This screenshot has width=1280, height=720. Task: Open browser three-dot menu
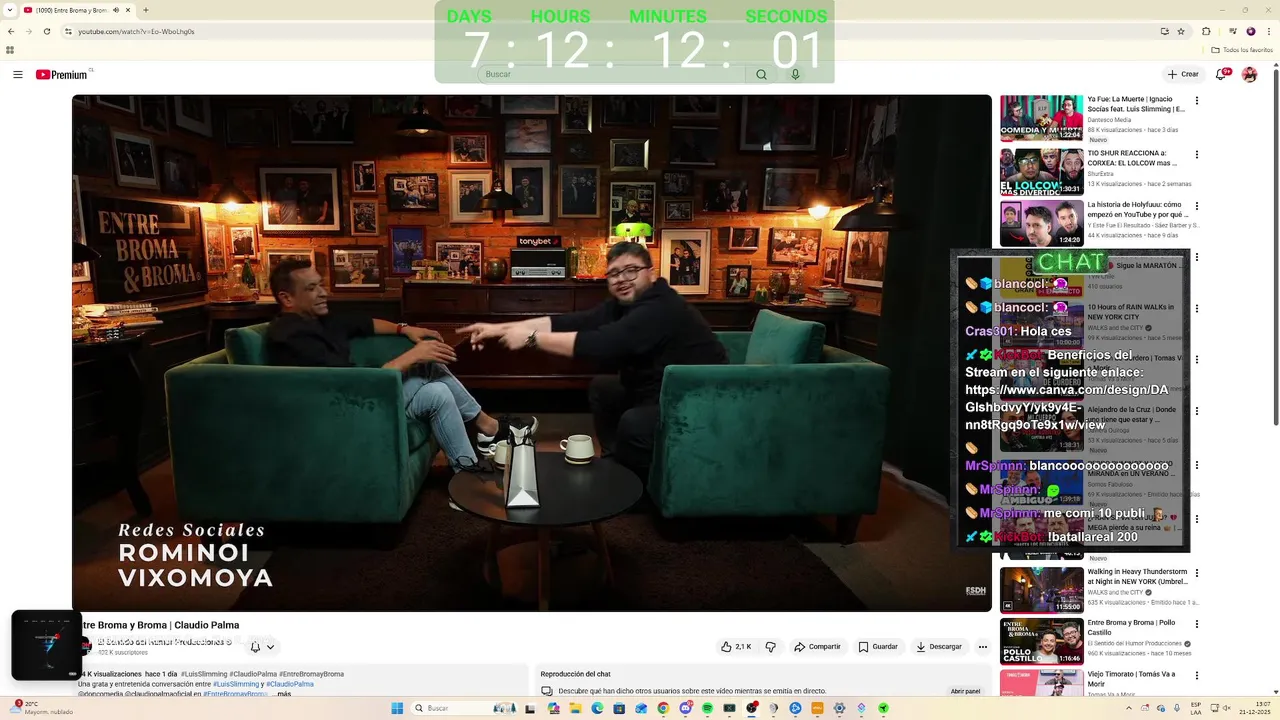(x=1269, y=31)
